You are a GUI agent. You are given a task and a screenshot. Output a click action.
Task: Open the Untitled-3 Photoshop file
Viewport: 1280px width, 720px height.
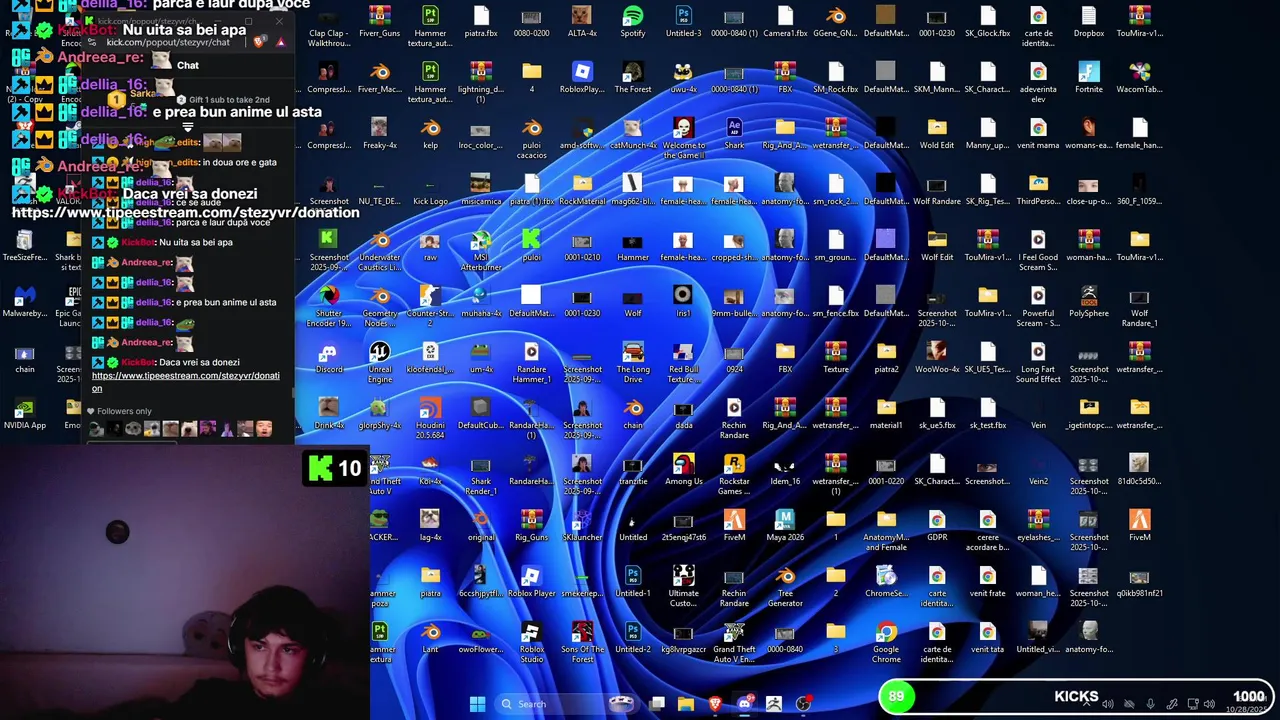pos(684,22)
